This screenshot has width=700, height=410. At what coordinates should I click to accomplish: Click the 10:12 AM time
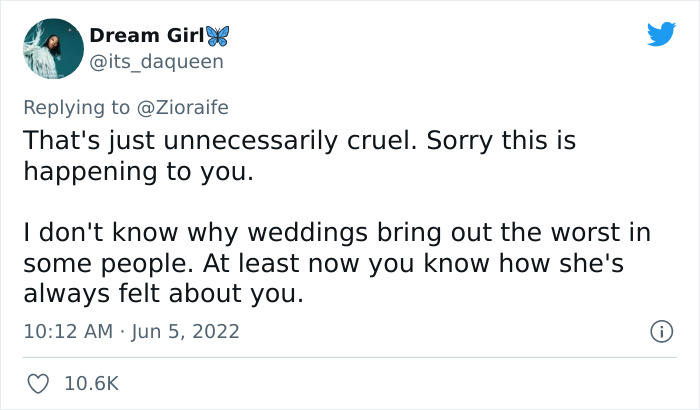click(66, 330)
